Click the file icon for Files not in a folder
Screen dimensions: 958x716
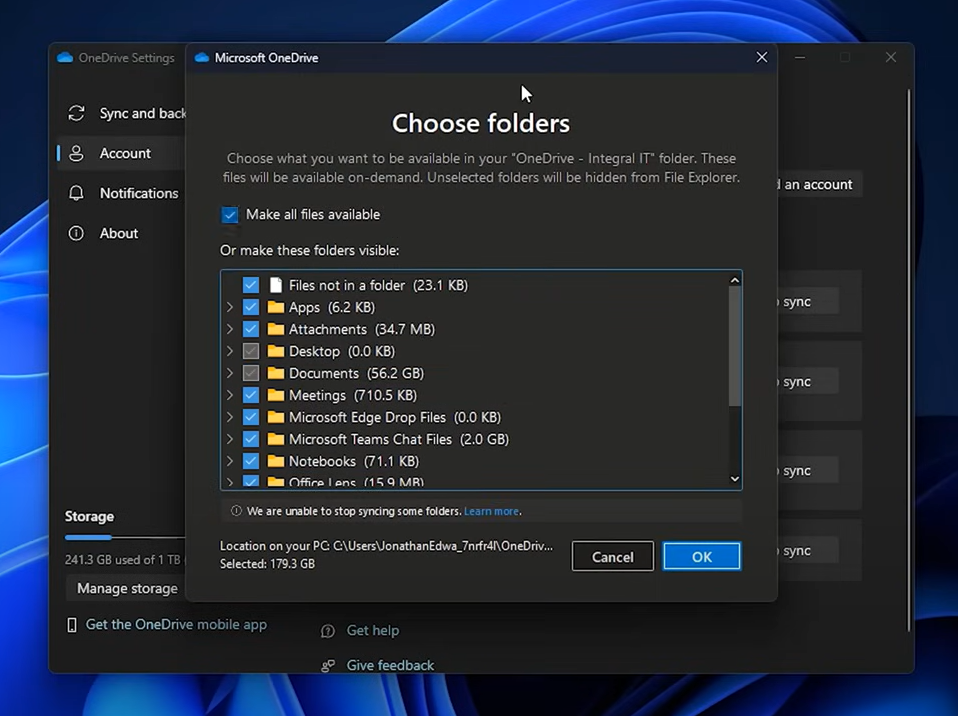tap(276, 285)
